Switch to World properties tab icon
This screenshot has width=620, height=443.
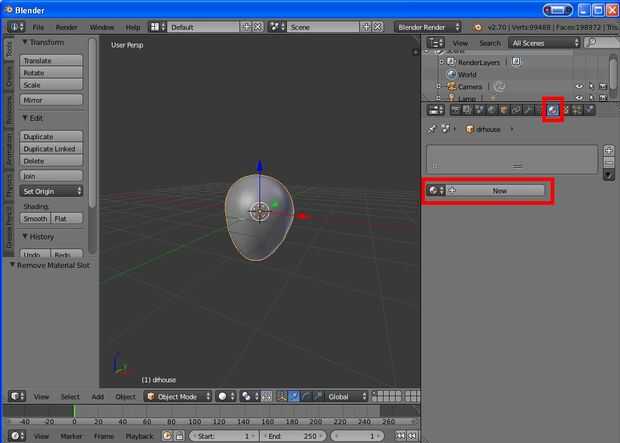point(492,110)
